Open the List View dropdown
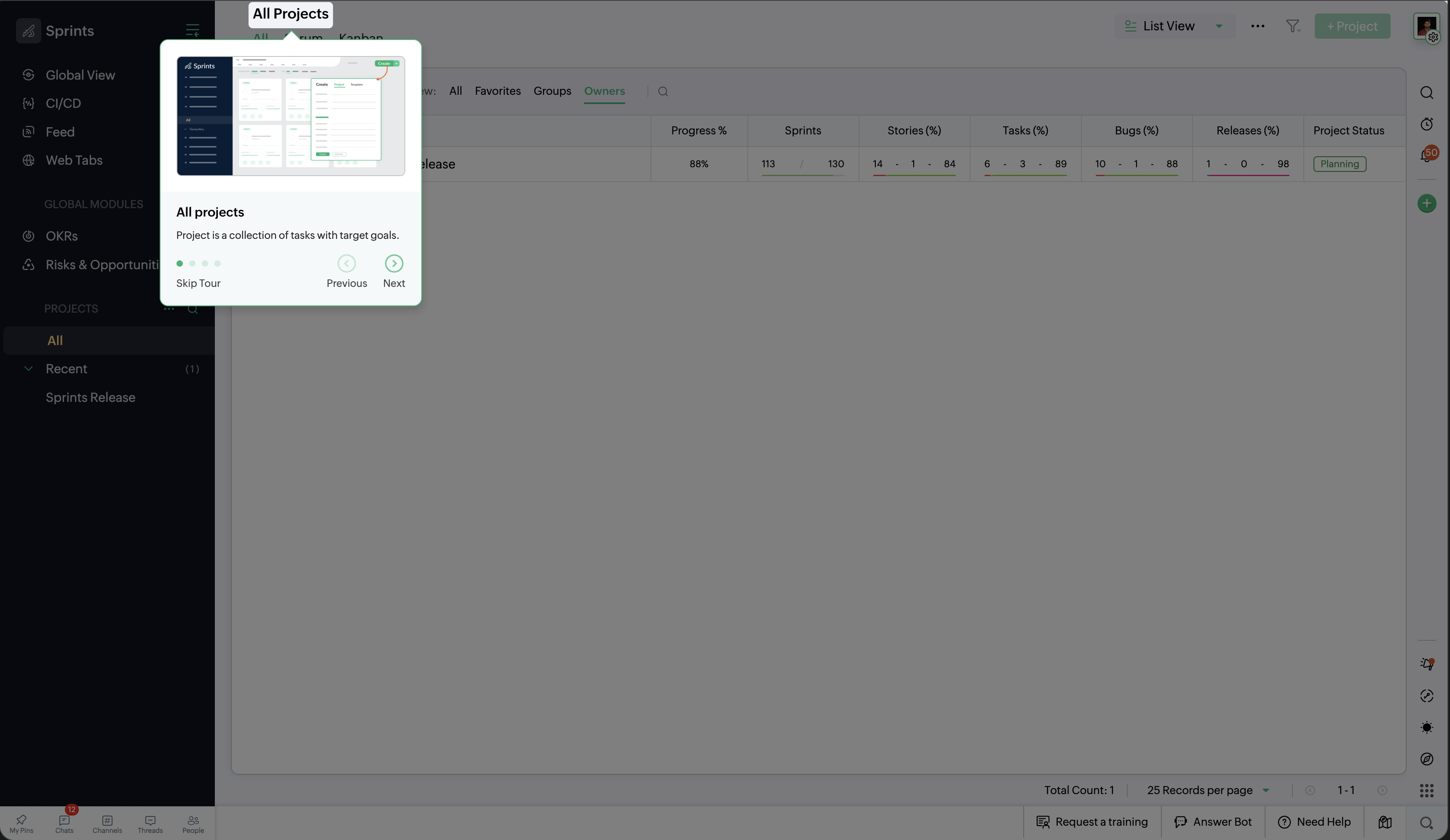This screenshot has width=1450, height=840. click(x=1174, y=26)
